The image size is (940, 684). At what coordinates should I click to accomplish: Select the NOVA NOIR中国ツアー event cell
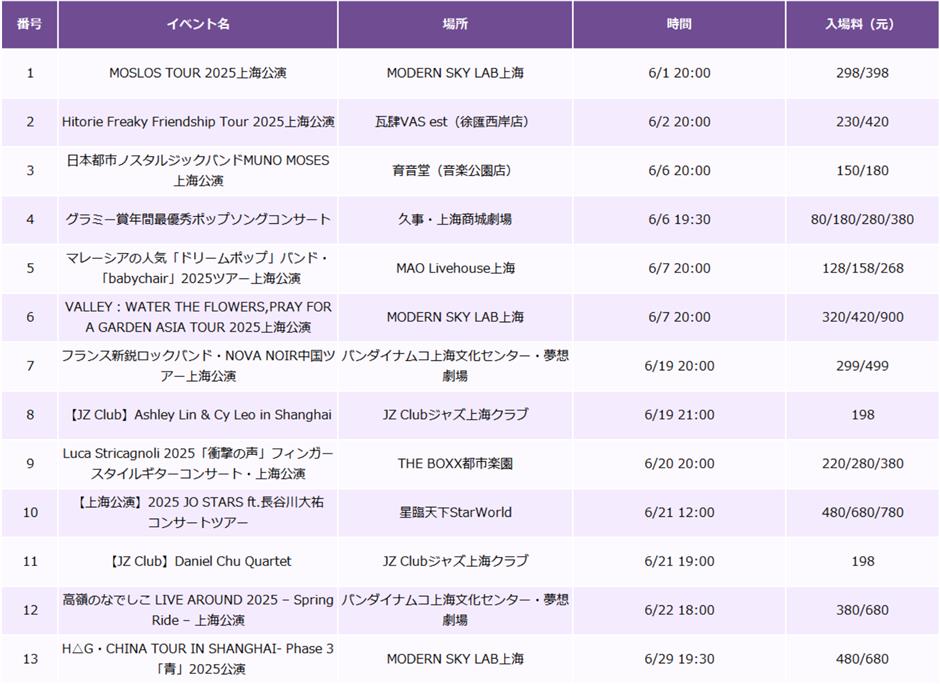coord(198,366)
